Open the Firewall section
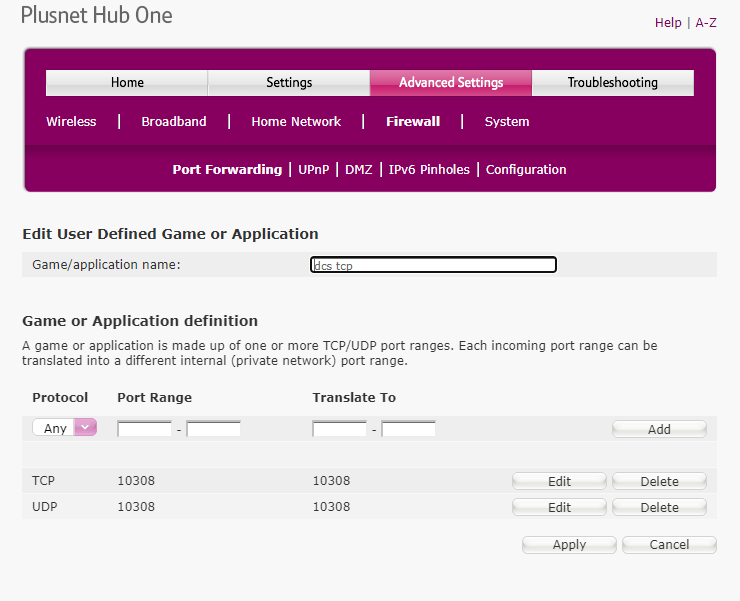Image resolution: width=740 pixels, height=601 pixels. pyautogui.click(x=413, y=122)
